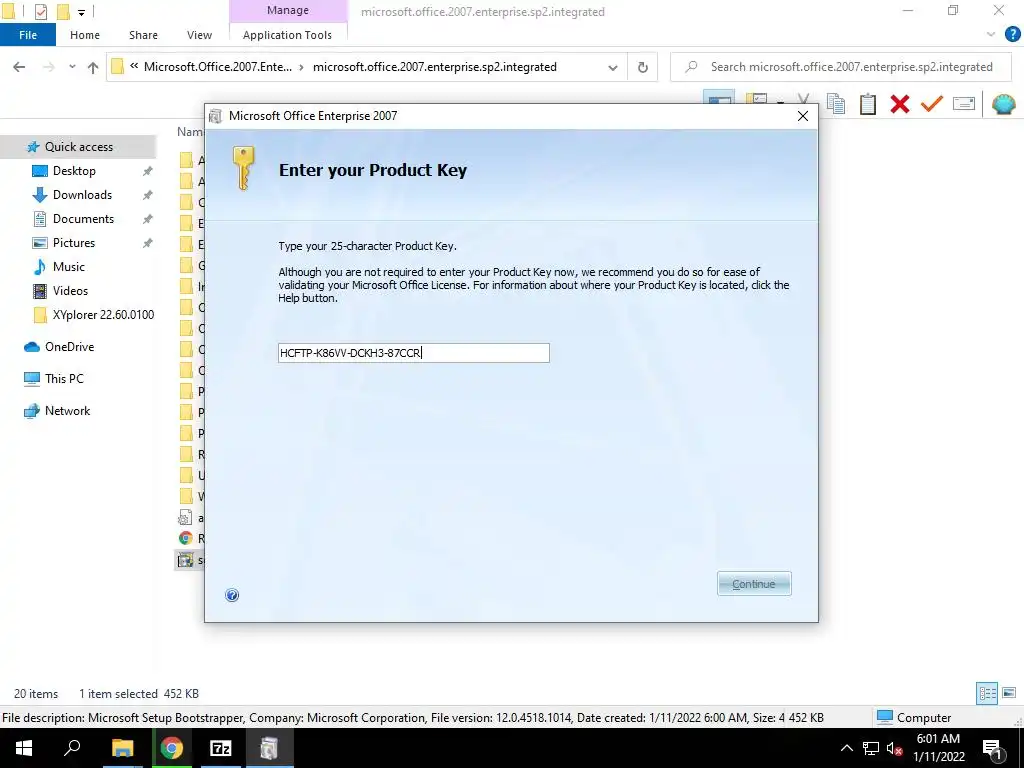
Task: Select OneDrive in the navigation pane
Action: point(69,347)
